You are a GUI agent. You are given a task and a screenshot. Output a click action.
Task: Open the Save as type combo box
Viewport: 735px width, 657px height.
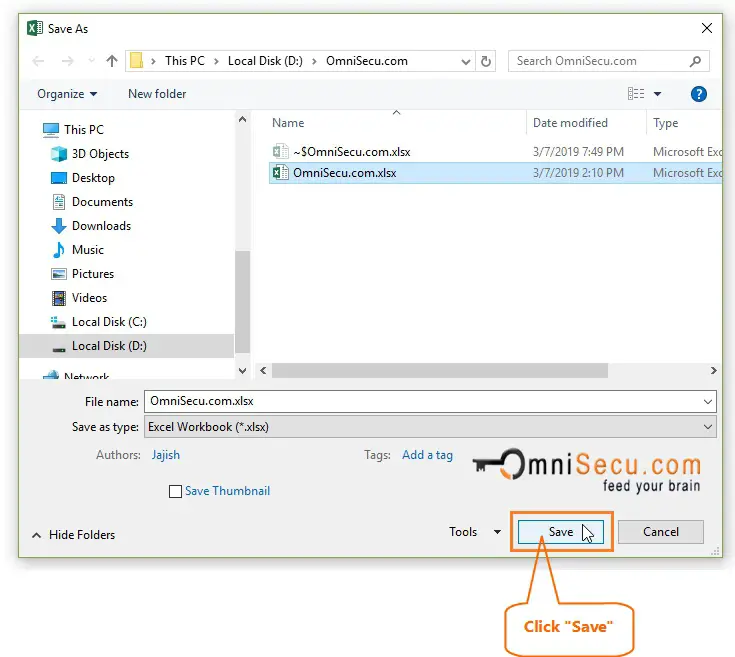click(x=430, y=427)
